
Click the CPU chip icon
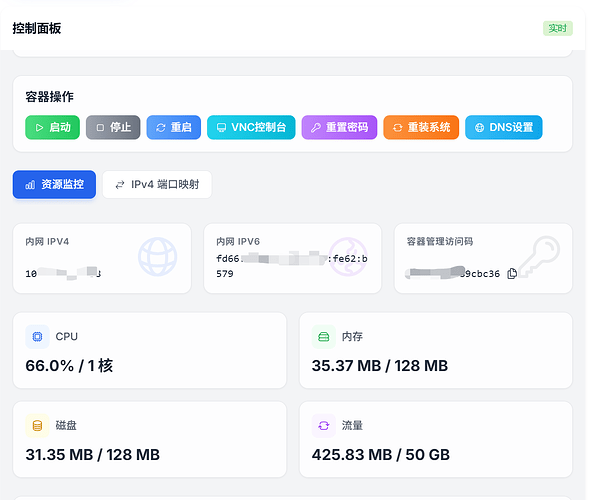coord(37,337)
